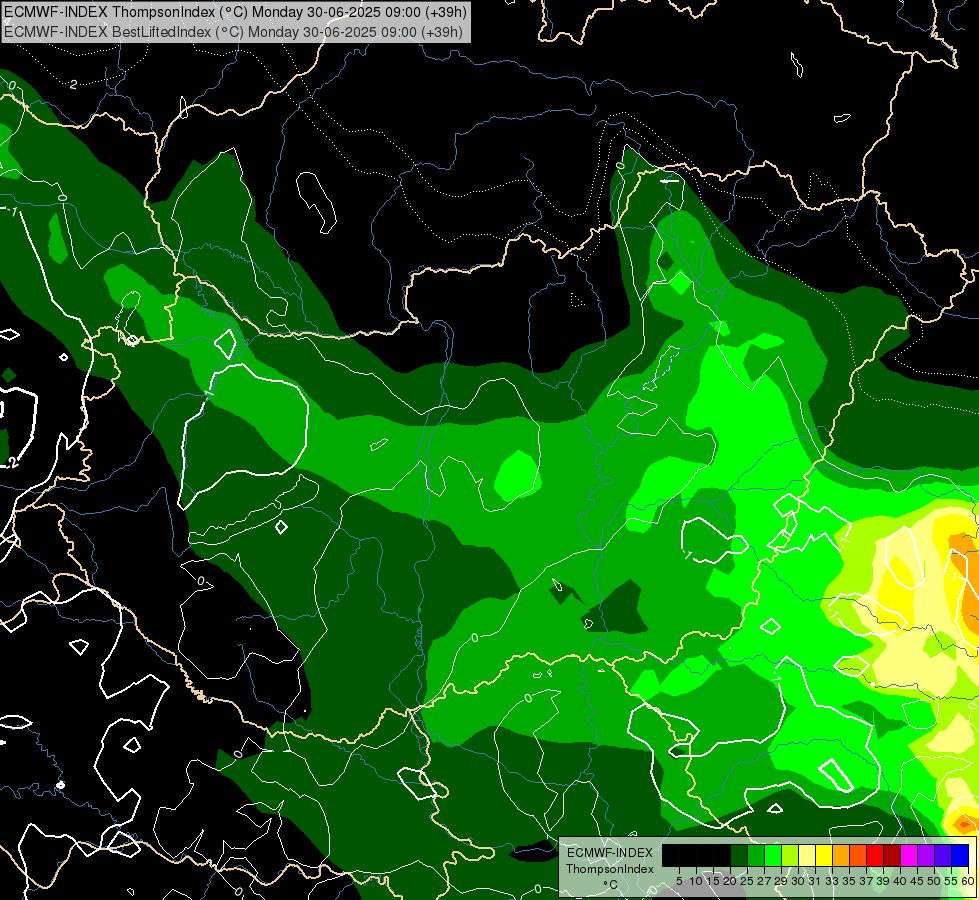Click the legend tick value 31
Screen dimensions: 979x900
coord(815,881)
